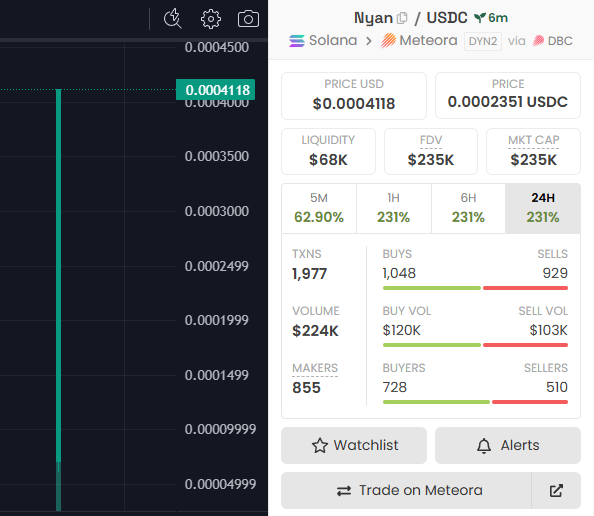
Task: Click the SELL VOL value $103K
Action: (x=549, y=330)
